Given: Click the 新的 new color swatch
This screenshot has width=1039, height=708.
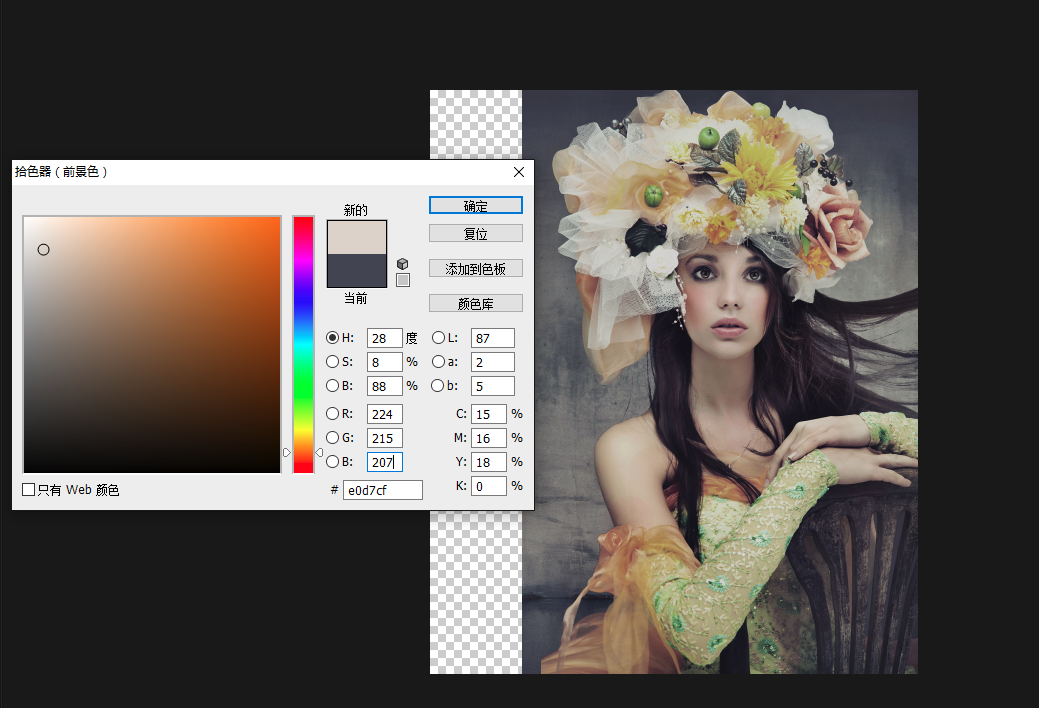Looking at the screenshot, I should (356, 238).
